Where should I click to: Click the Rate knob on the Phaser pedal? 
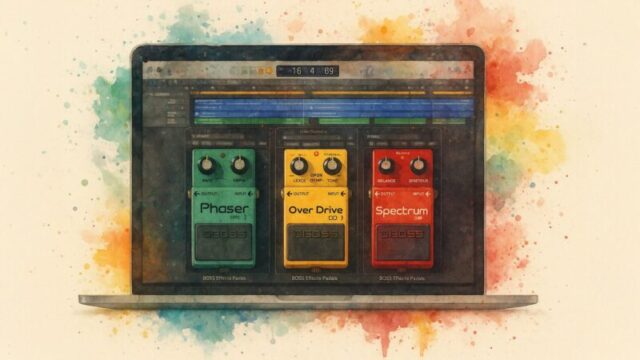pyautogui.click(x=207, y=165)
